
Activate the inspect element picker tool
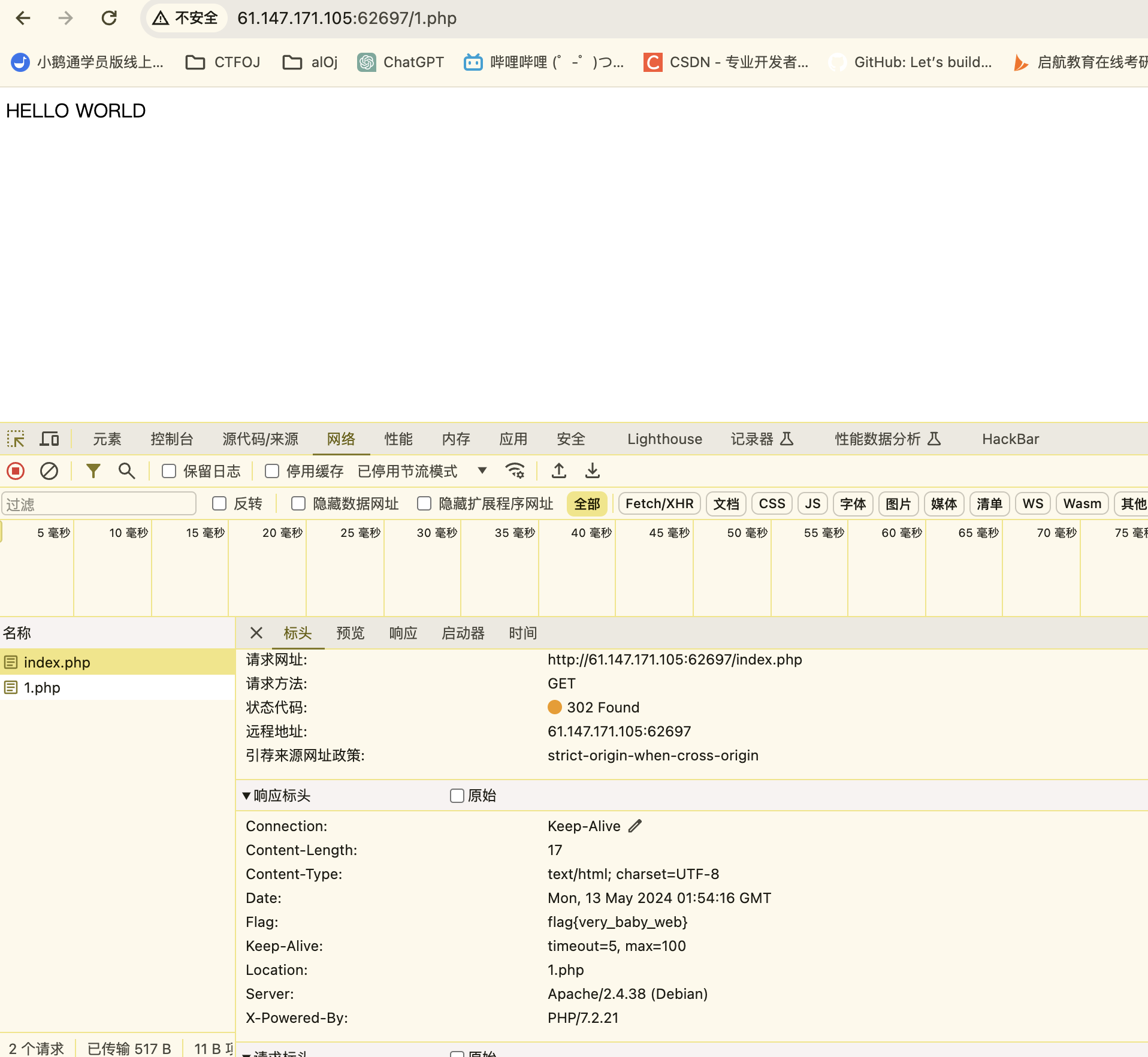tap(16, 439)
